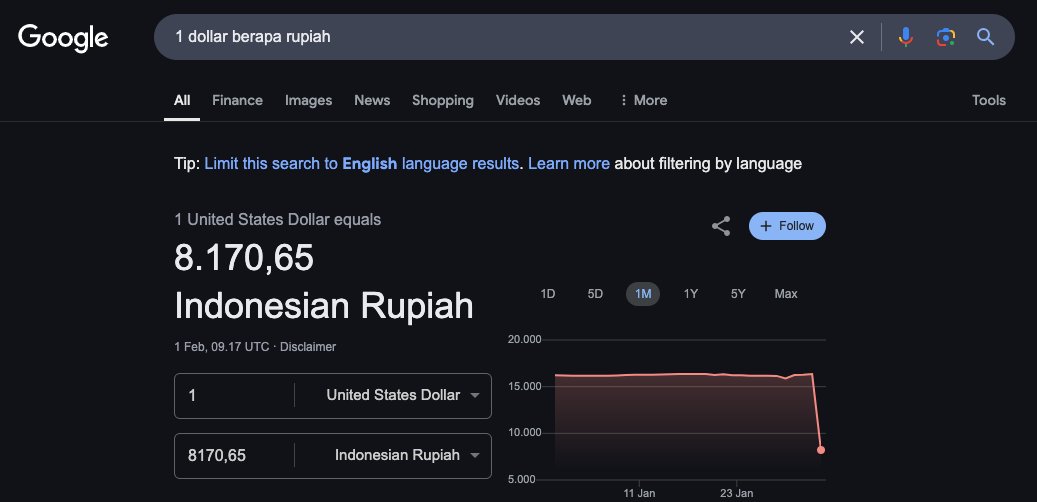This screenshot has width=1037, height=502.
Task: Open the three-dot More menu
Action: (643, 101)
